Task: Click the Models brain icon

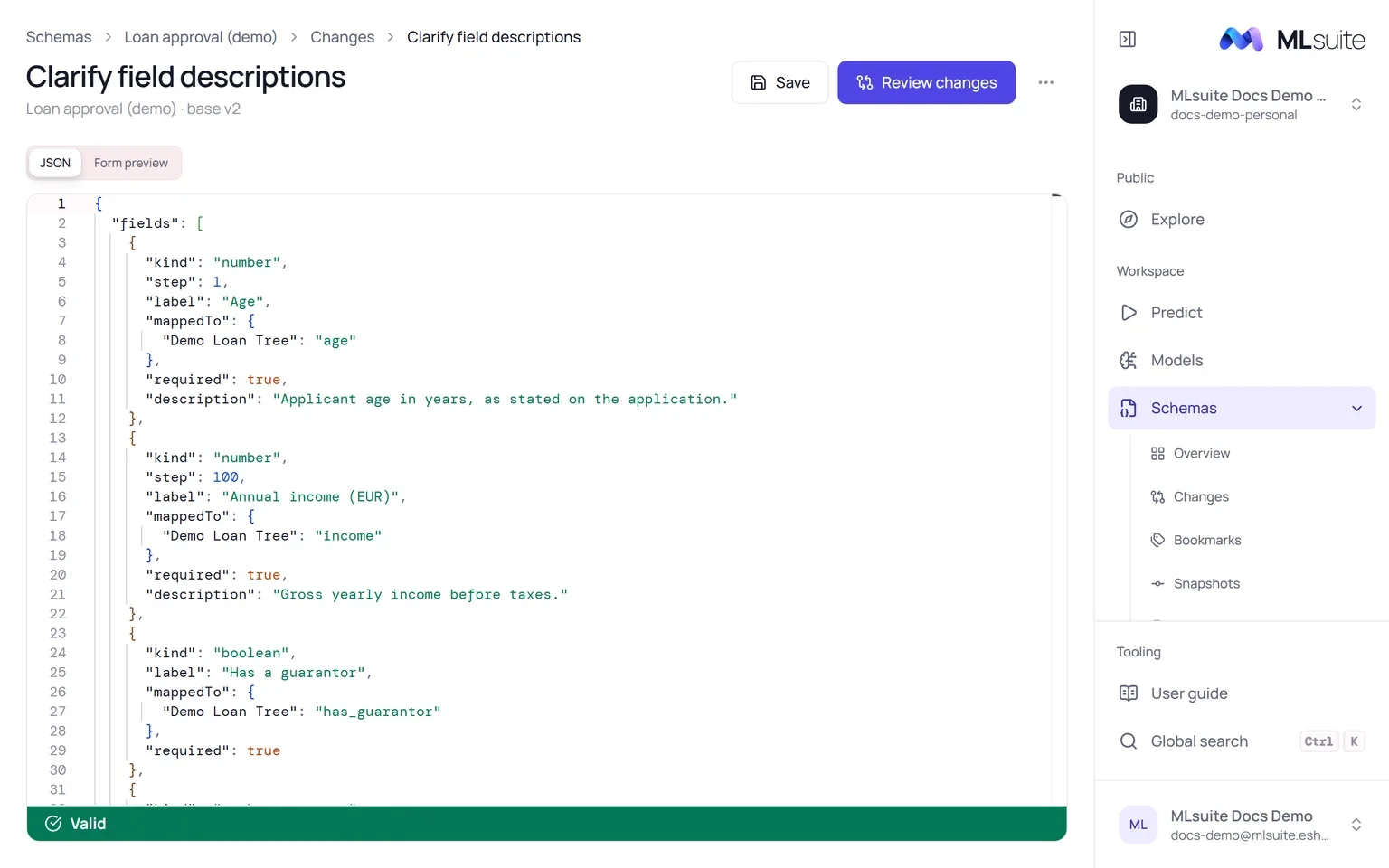Action: coord(1129,360)
